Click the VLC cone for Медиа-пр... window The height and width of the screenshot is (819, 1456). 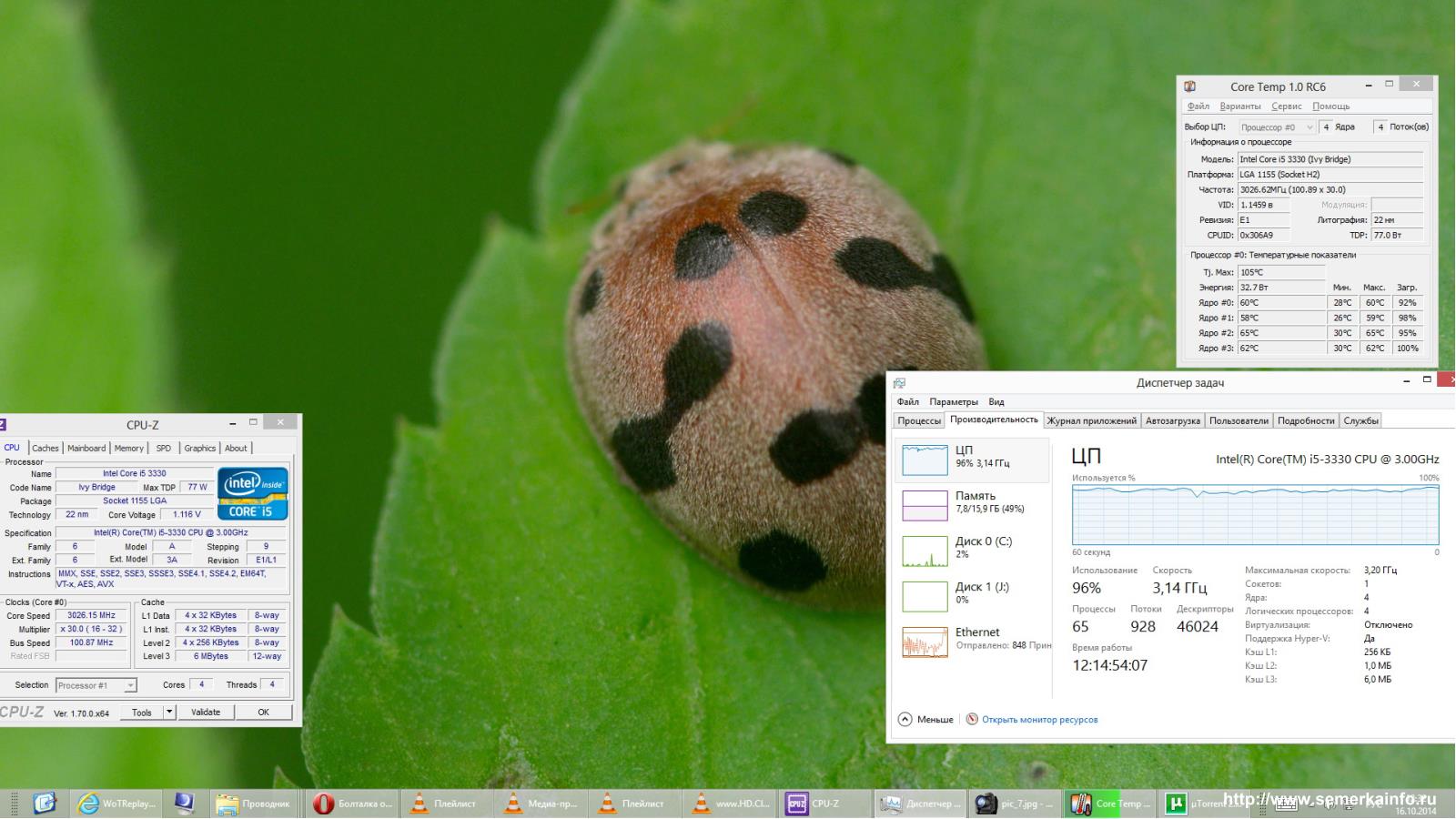coord(513,804)
